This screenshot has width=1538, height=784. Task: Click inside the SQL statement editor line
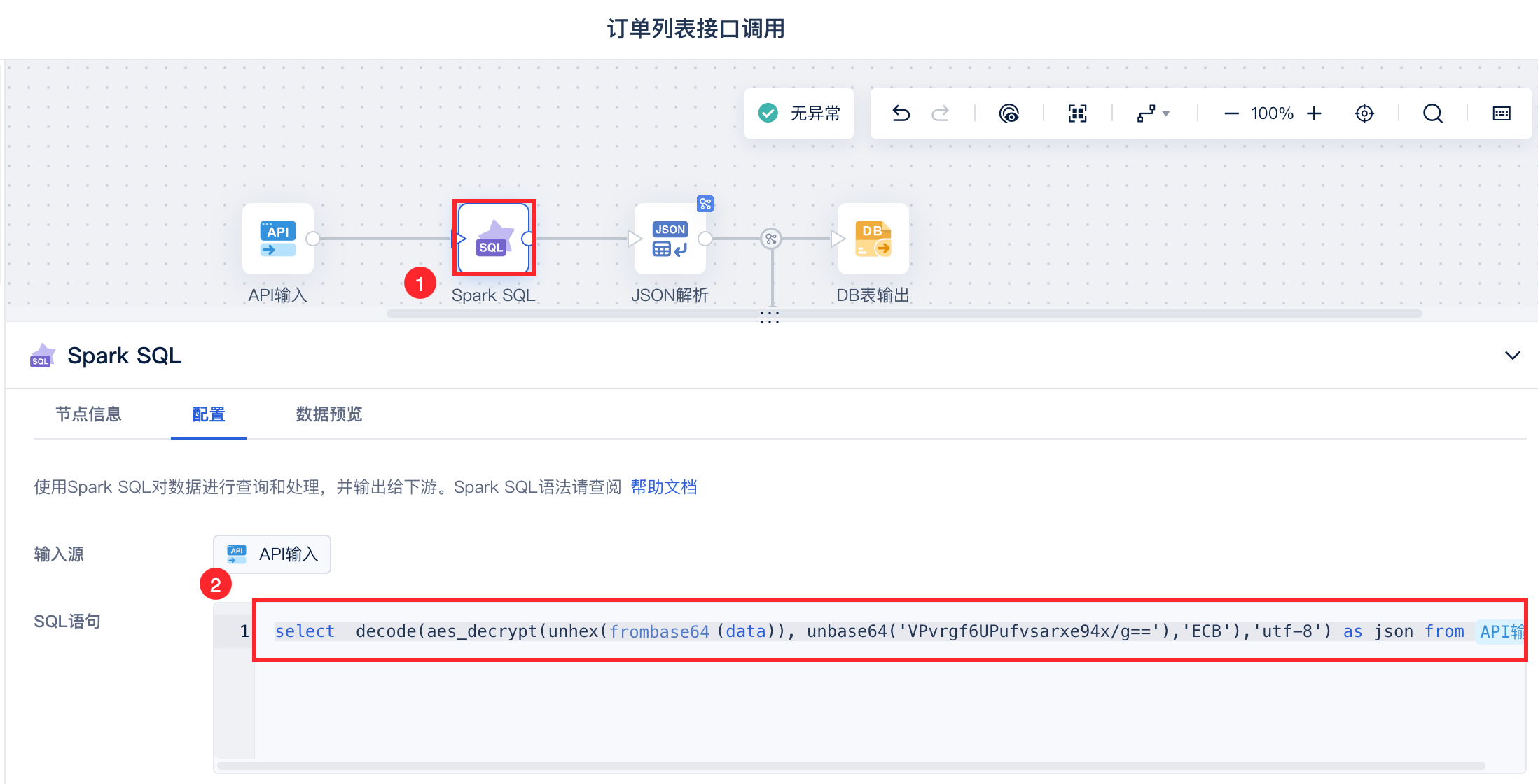(840, 631)
